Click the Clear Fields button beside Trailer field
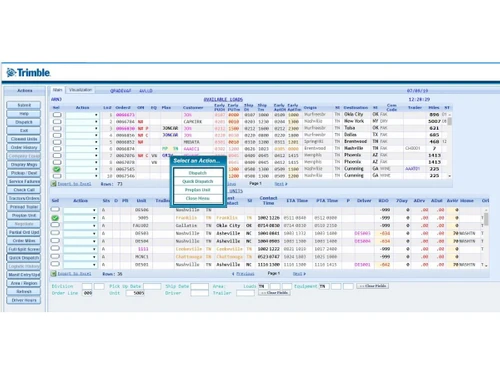The height and width of the screenshot is (375, 500). click(x=274, y=293)
